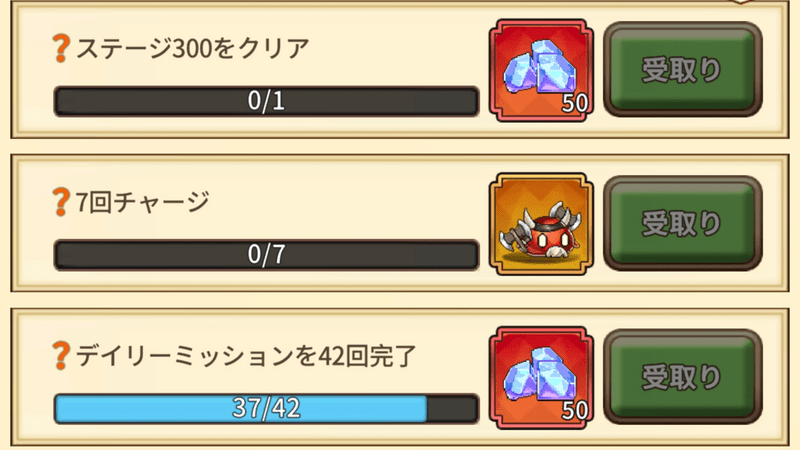Select the ステージ300をクリア mission title
This screenshot has height=450, width=800.
(192, 49)
